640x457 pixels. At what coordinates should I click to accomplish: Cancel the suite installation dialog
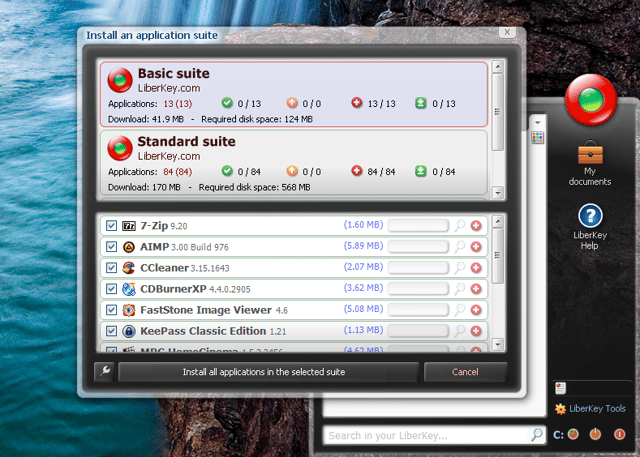click(x=465, y=372)
